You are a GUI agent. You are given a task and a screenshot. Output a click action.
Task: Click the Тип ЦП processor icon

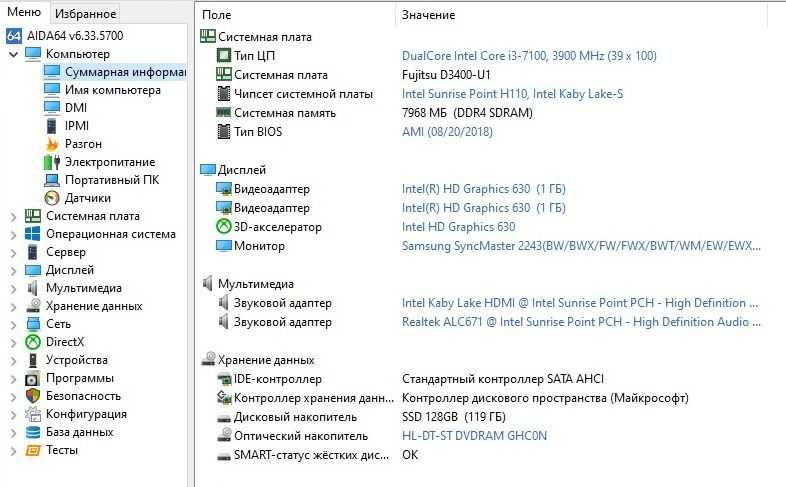point(224,55)
